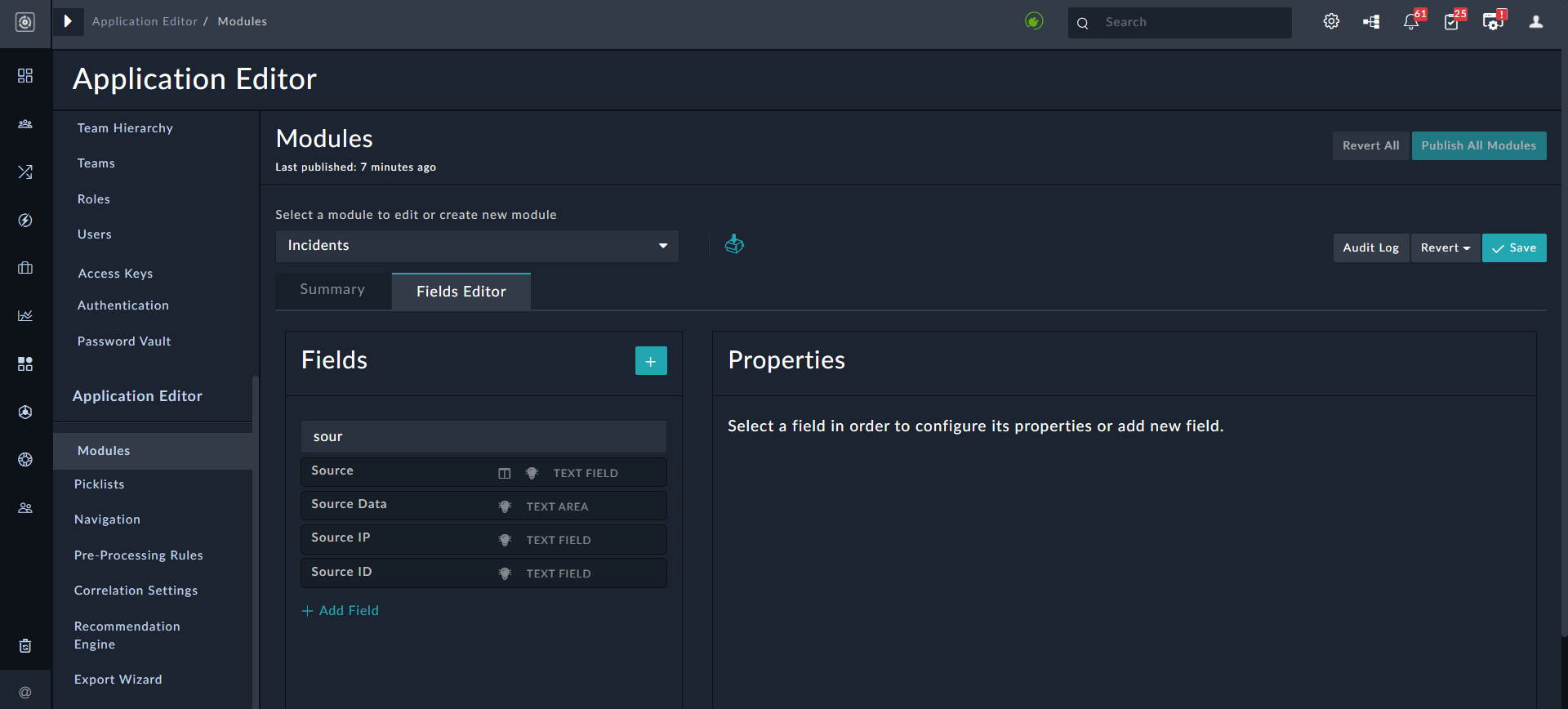Image resolution: width=1568 pixels, height=709 pixels.
Task: Click the bulb icon on Source row
Action: [532, 473]
